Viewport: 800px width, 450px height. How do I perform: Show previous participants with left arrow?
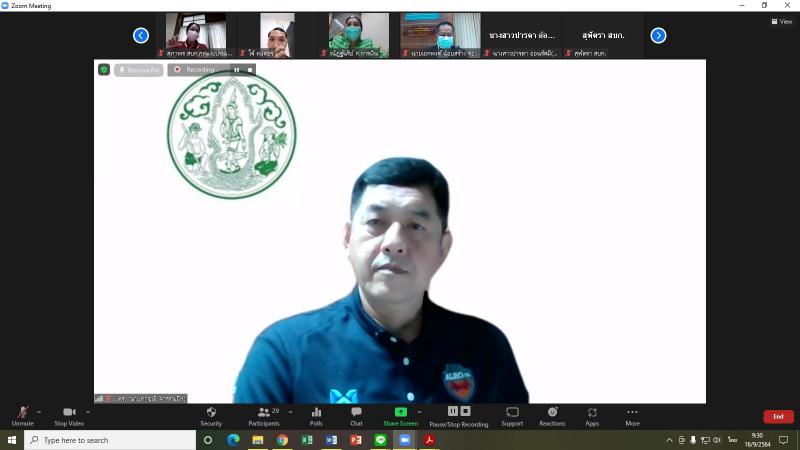coord(141,35)
